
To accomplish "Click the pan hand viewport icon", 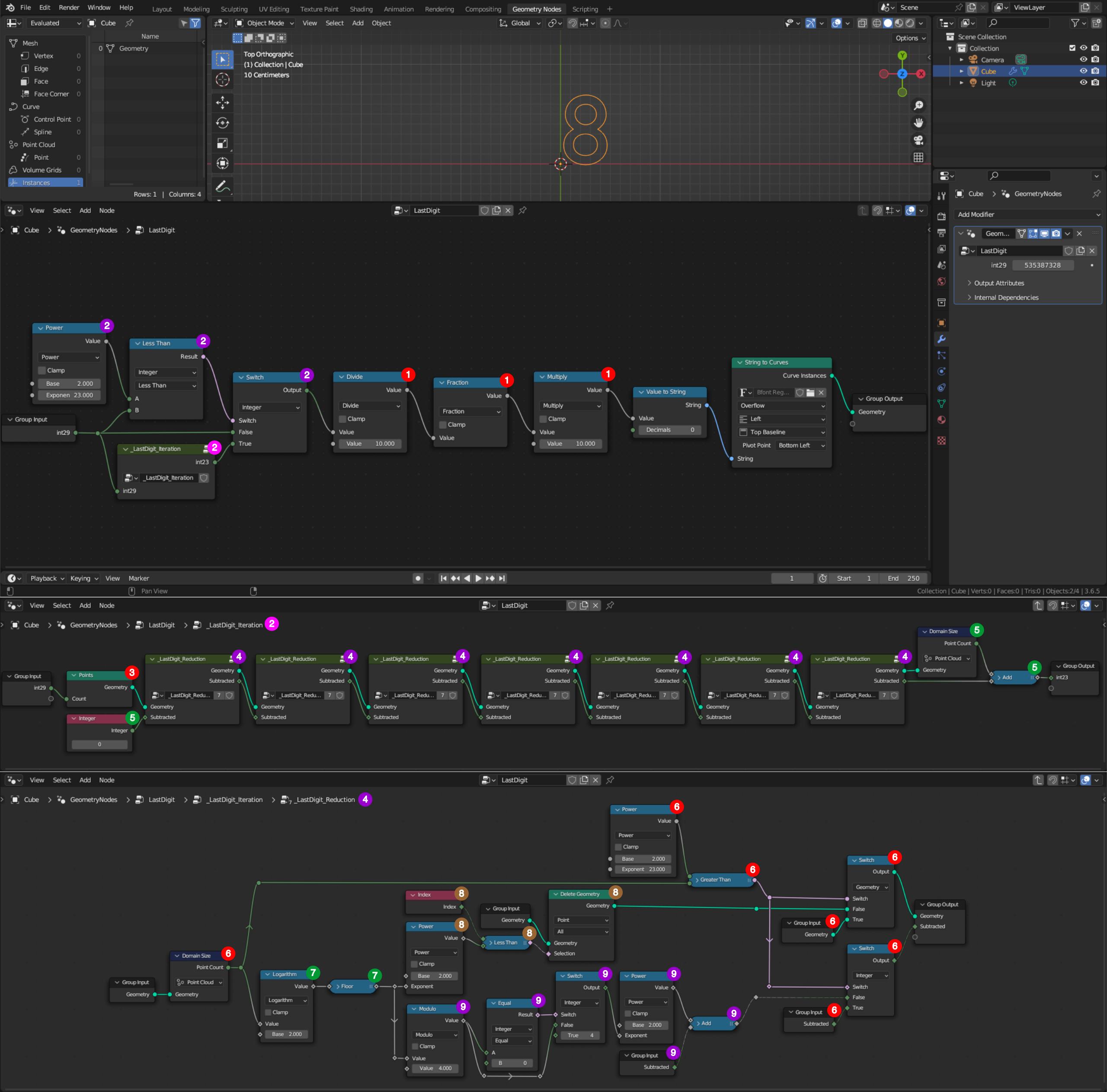I will pyautogui.click(x=918, y=122).
